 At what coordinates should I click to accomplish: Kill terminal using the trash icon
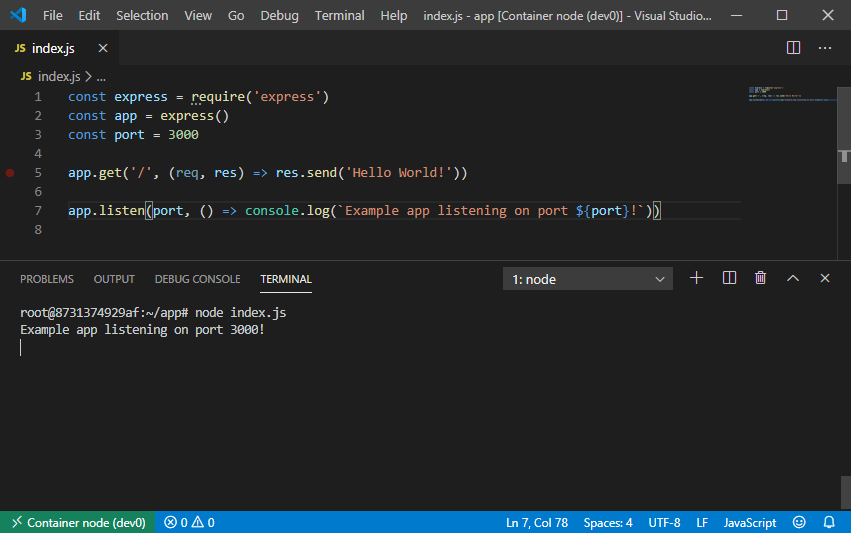point(760,278)
